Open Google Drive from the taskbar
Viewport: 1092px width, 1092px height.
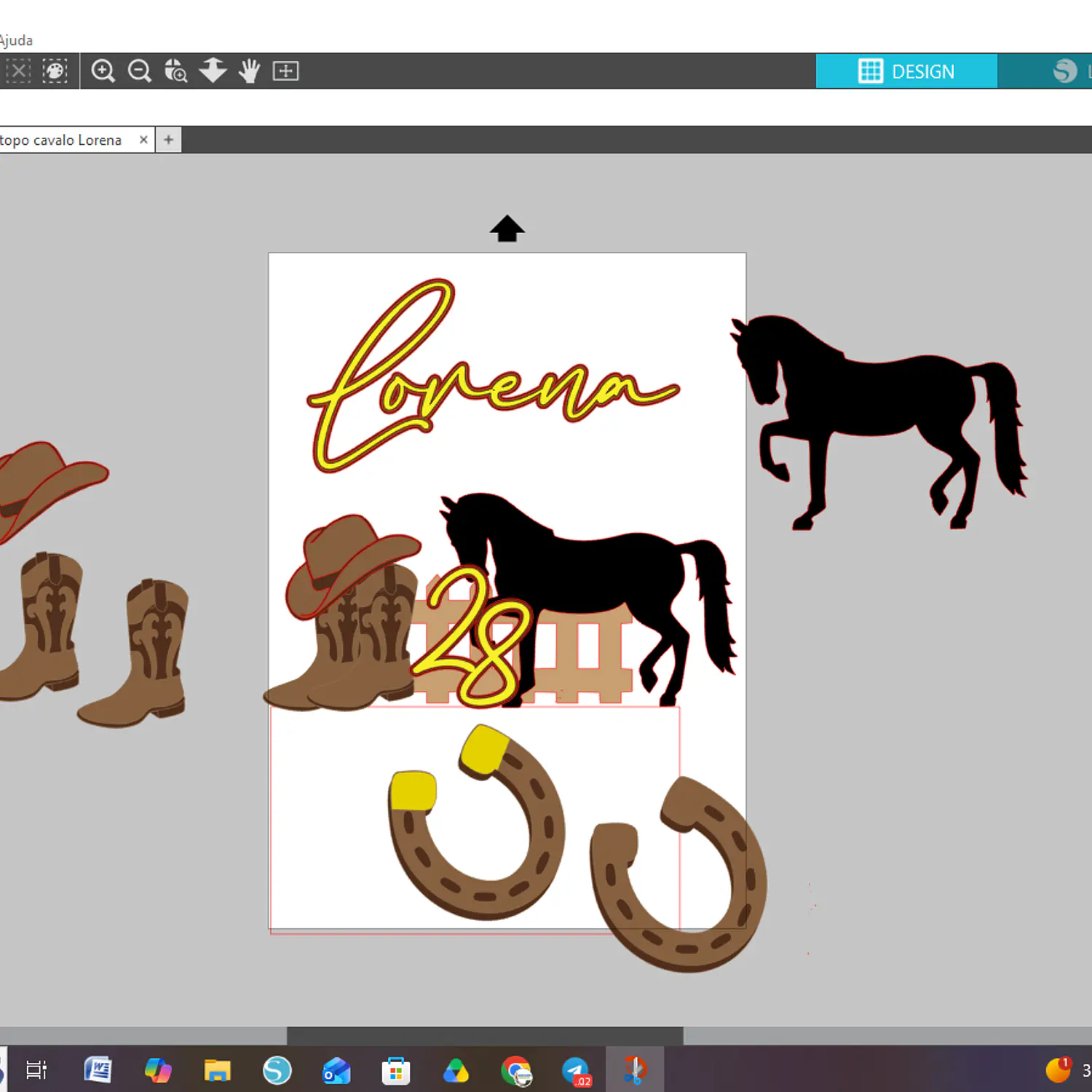(456, 1070)
